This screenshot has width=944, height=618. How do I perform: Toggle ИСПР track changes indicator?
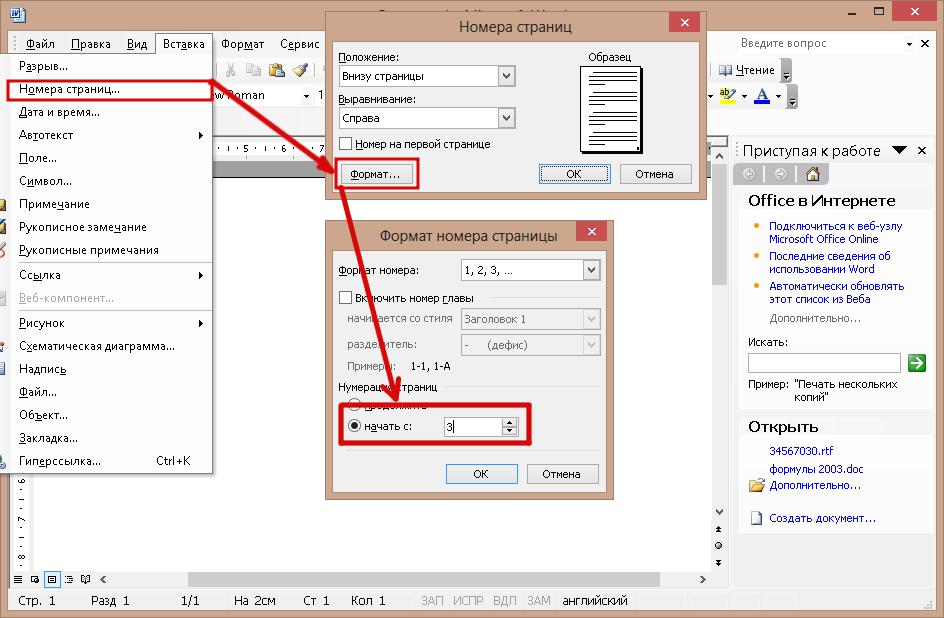pyautogui.click(x=468, y=601)
